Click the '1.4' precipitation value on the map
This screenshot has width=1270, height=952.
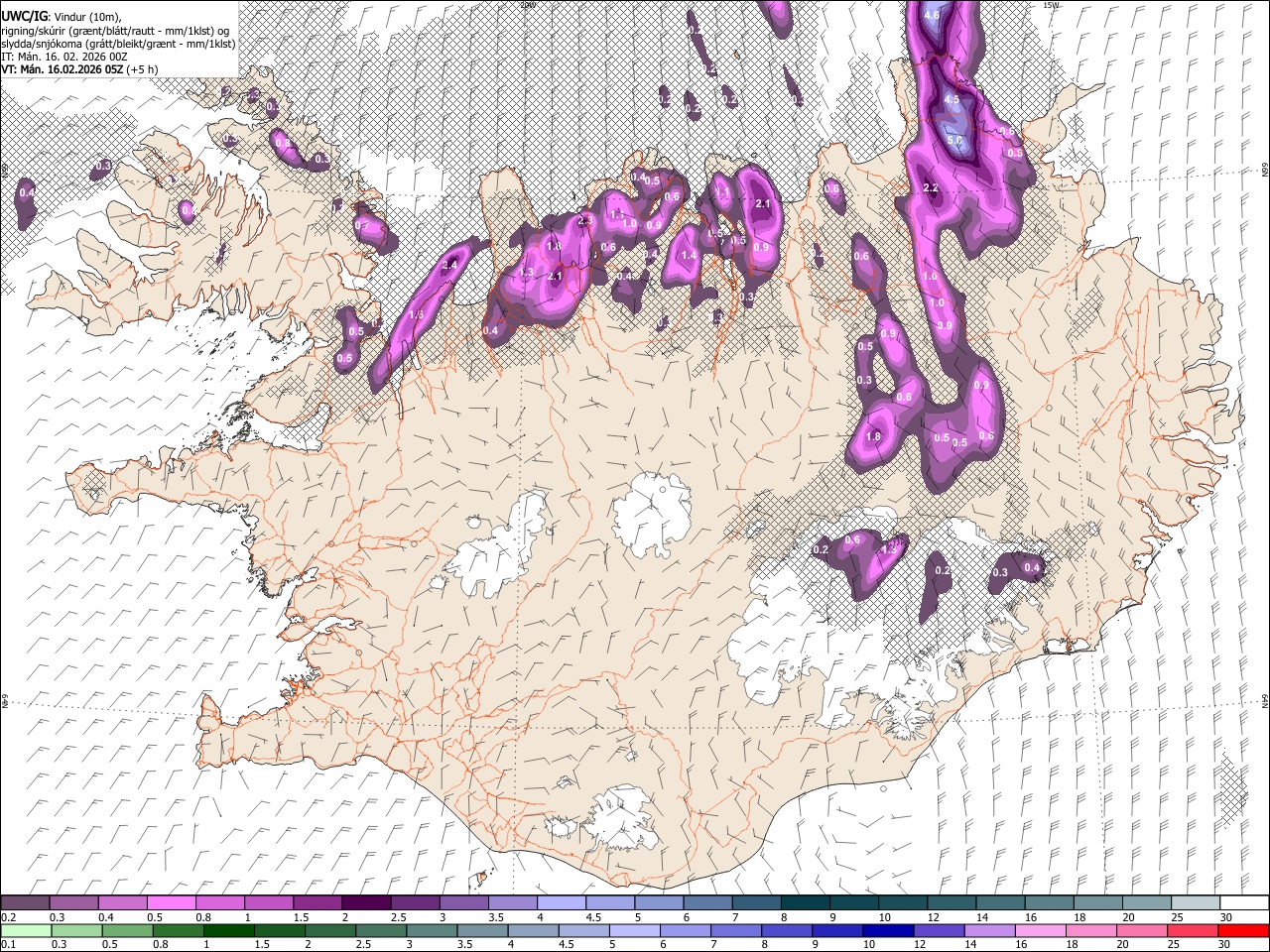690,255
